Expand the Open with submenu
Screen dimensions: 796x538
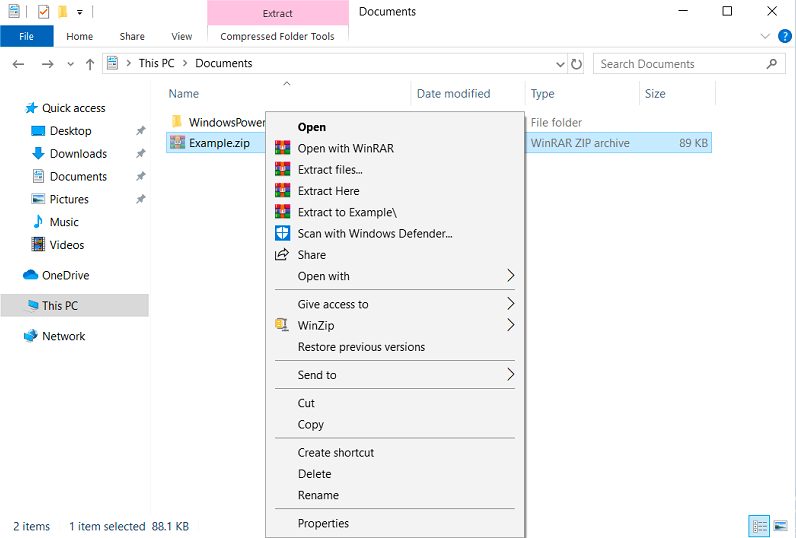510,276
